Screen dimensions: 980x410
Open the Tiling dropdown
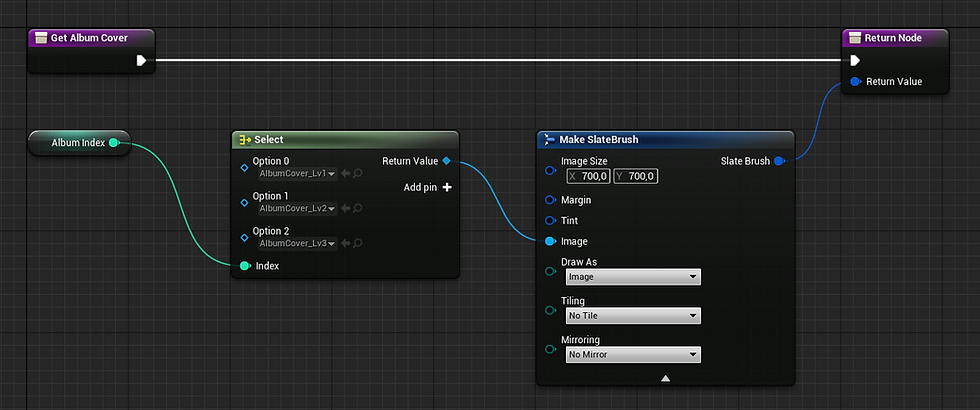632,316
